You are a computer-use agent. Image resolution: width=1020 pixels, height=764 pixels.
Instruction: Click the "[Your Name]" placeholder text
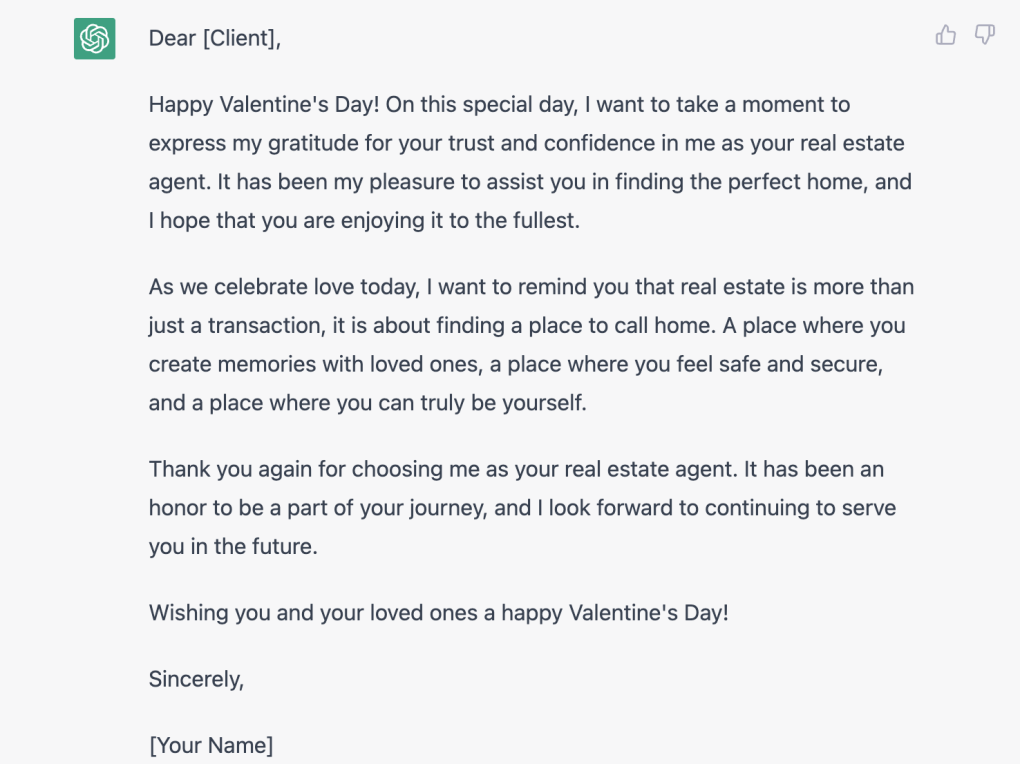211,745
